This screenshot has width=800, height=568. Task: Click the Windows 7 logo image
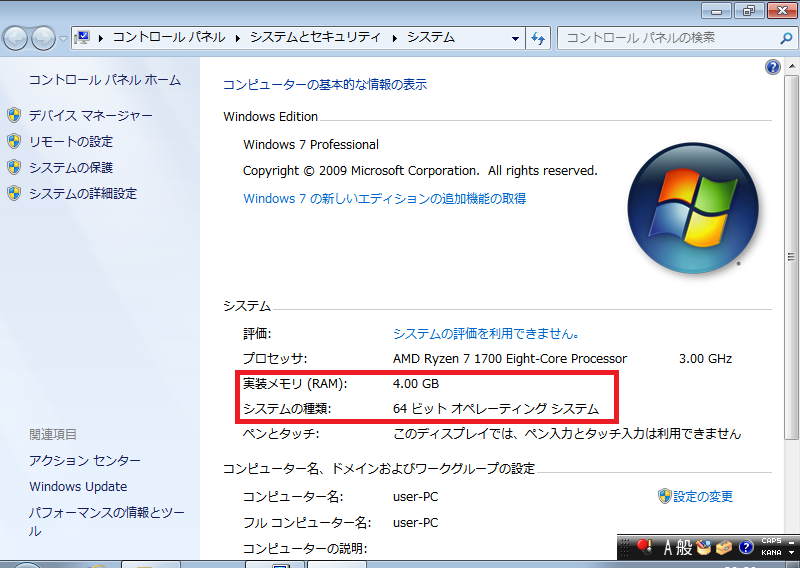(x=692, y=208)
